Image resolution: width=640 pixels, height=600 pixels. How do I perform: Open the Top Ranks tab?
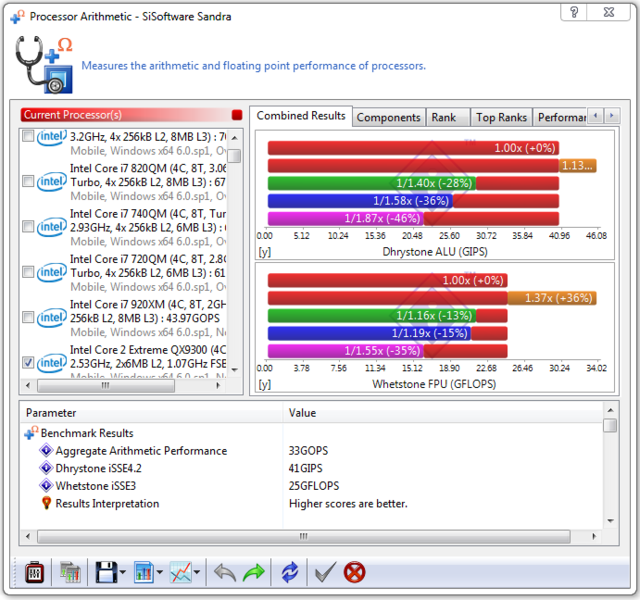tap(501, 118)
